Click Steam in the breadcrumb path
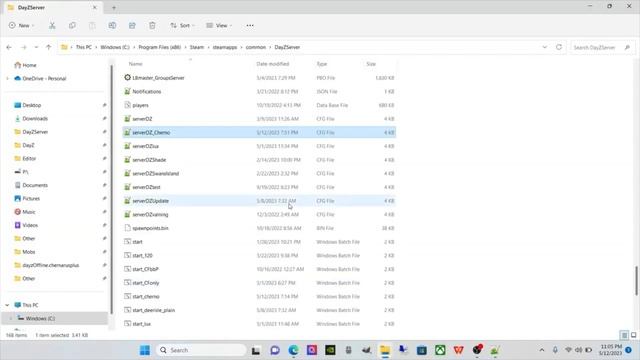Image resolution: width=640 pixels, height=360 pixels. click(x=197, y=47)
